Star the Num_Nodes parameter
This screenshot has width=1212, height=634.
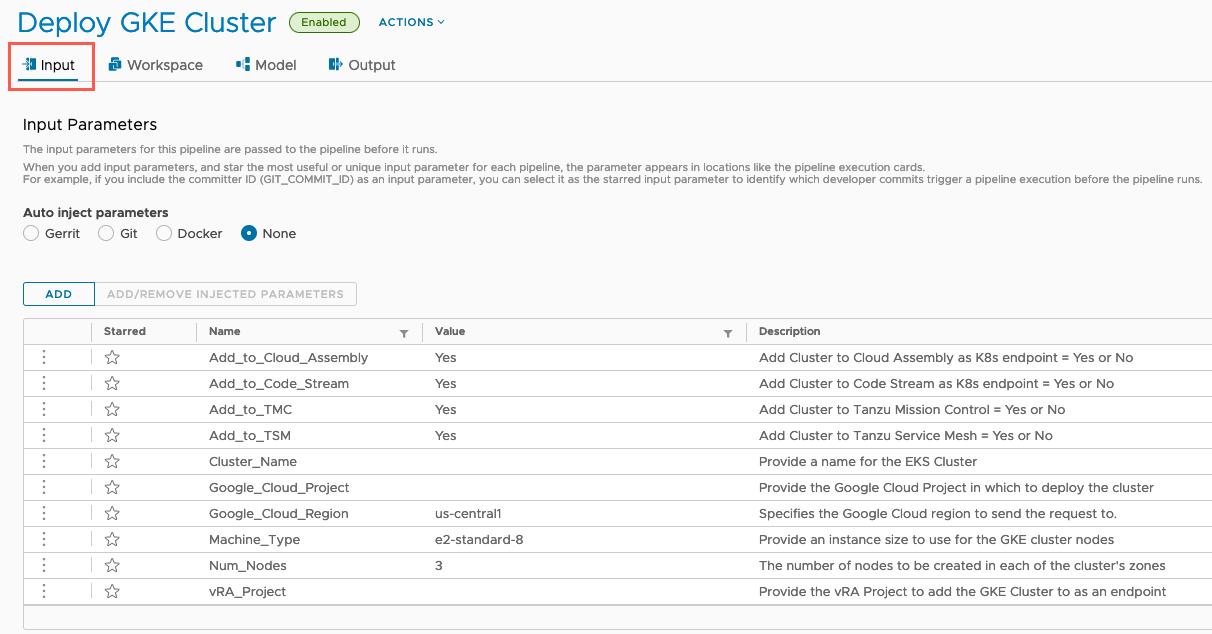point(112,565)
